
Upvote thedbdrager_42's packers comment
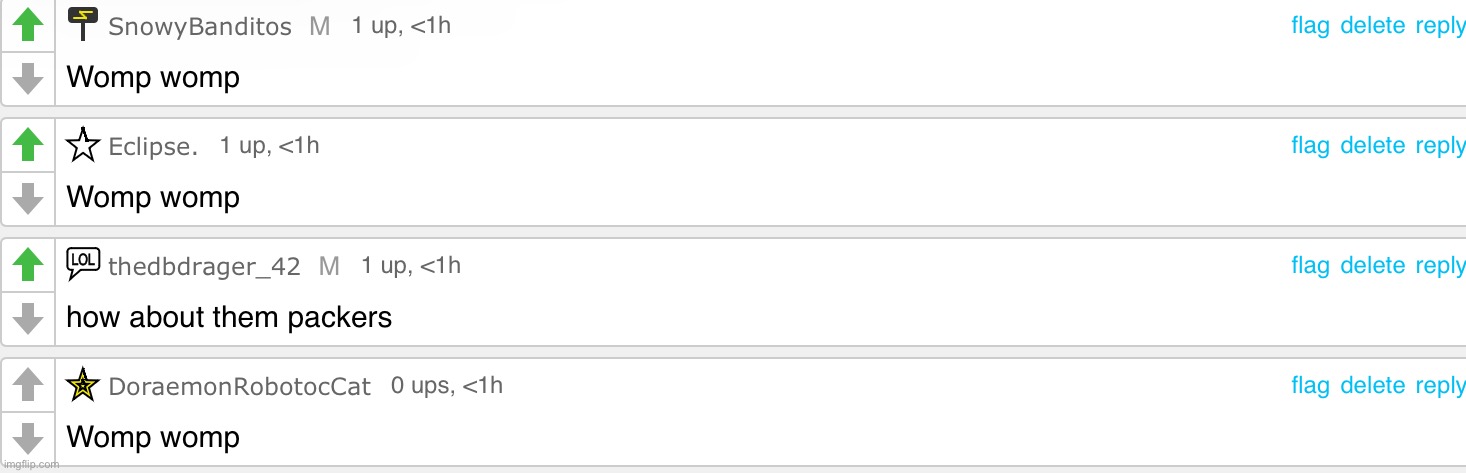click(x=28, y=266)
